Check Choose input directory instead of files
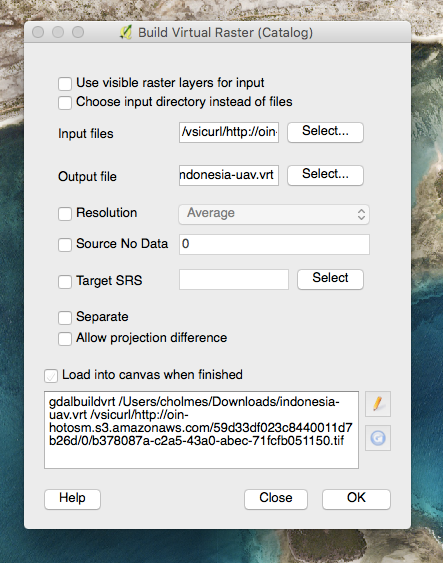The image size is (443, 563). (65, 103)
